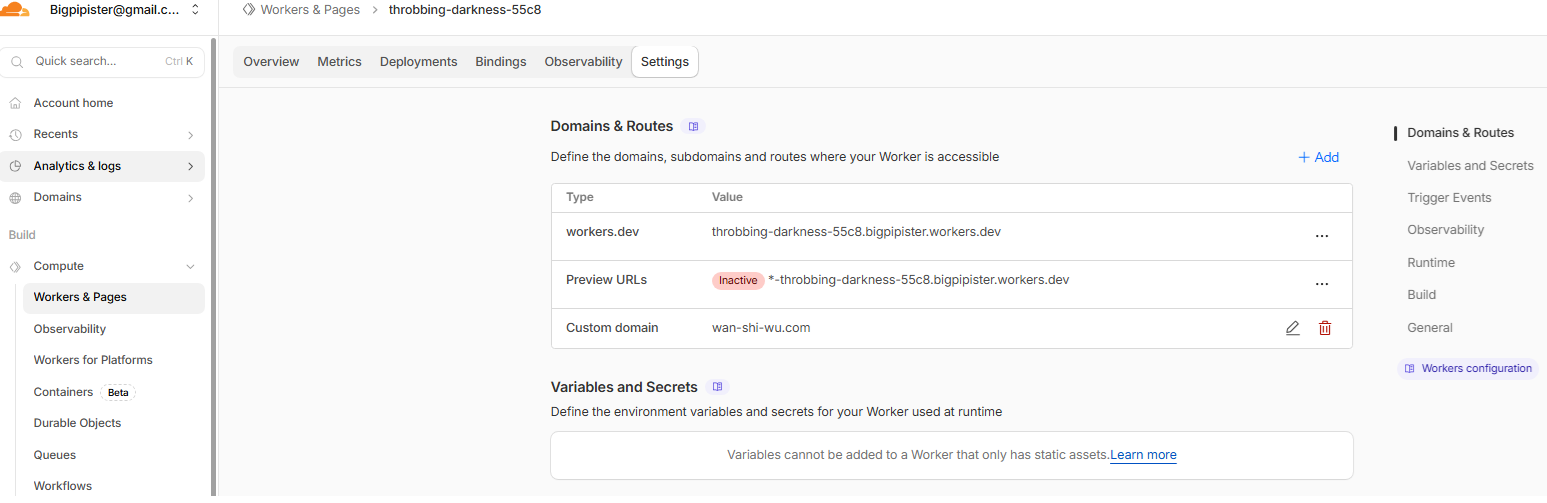Screen dimensions: 1547x503
Task: Switch to the Deployments tab
Action: pos(418,61)
